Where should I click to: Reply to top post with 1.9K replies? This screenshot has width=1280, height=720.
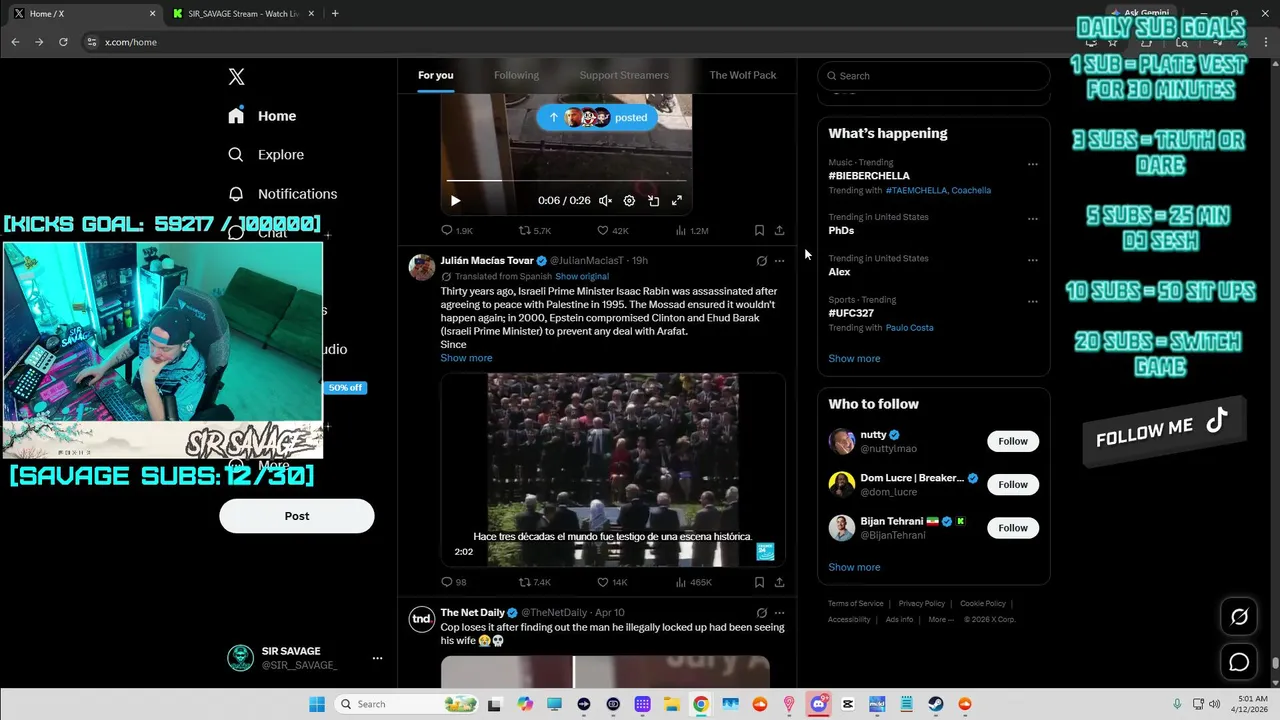pyautogui.click(x=457, y=231)
